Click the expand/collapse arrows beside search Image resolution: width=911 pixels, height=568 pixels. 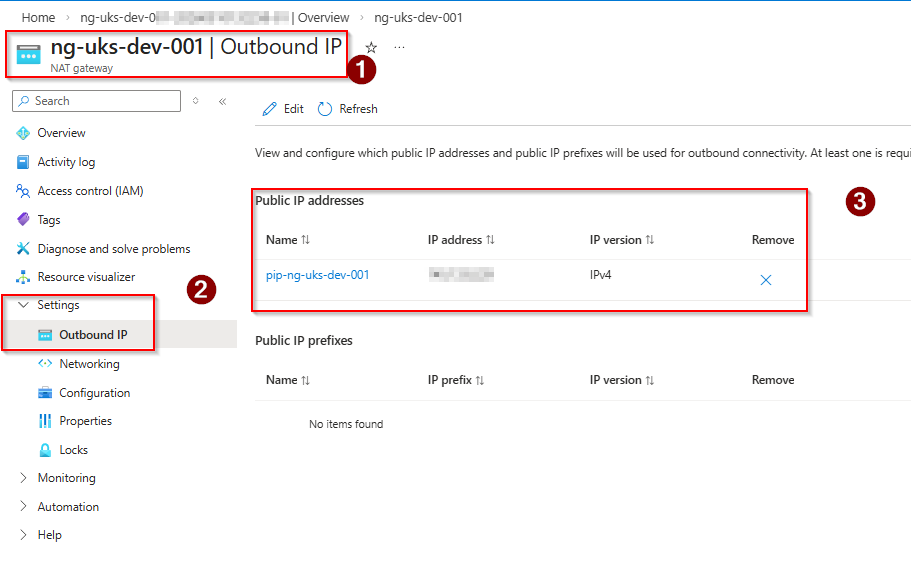click(196, 101)
